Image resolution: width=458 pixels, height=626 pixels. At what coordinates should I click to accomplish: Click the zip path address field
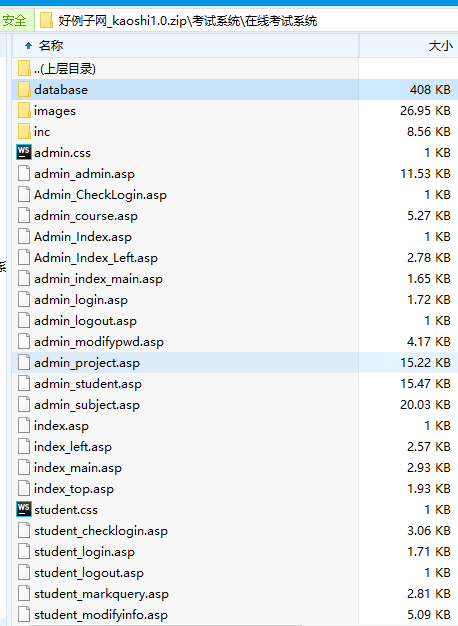tap(248, 20)
